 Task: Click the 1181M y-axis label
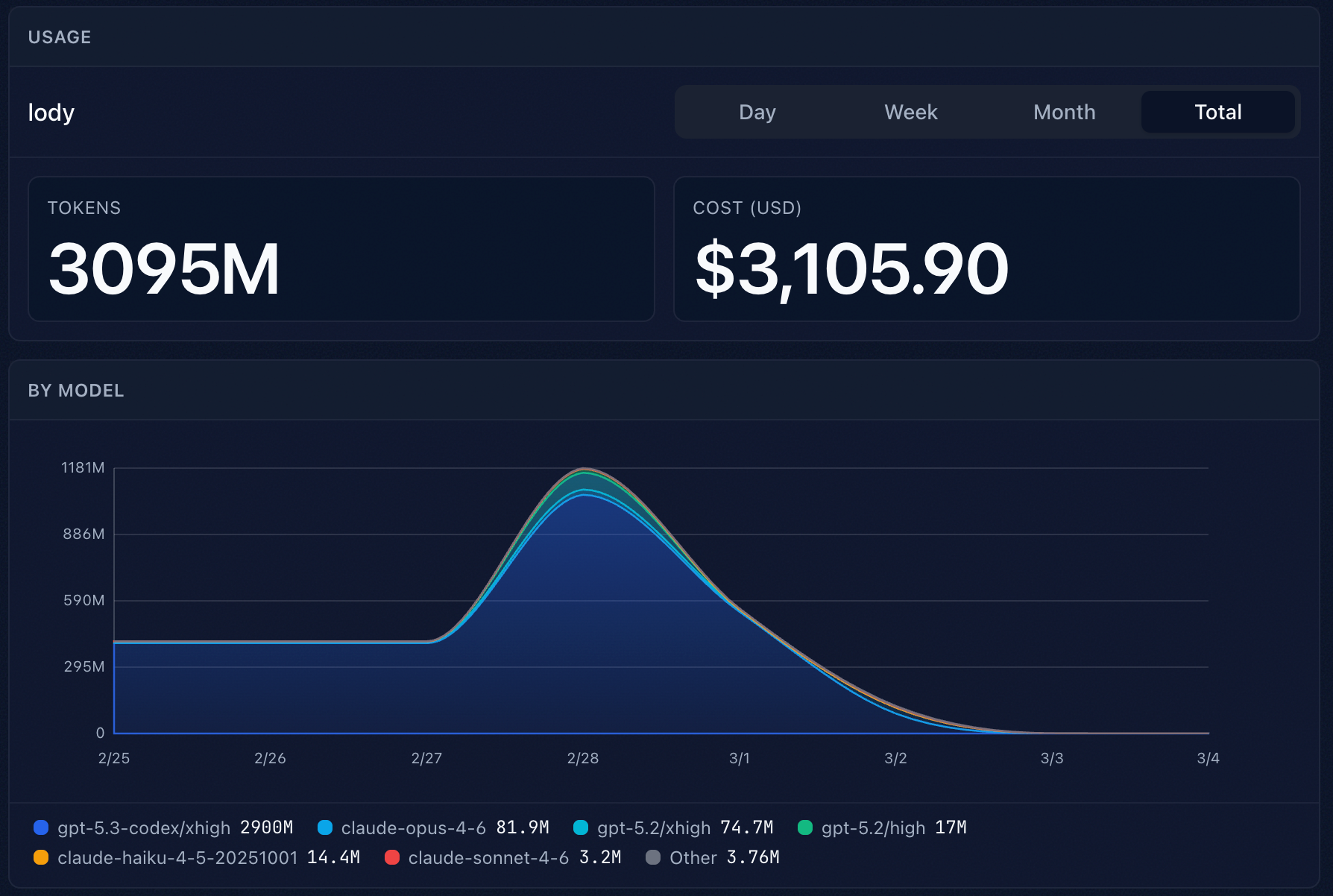(x=83, y=467)
